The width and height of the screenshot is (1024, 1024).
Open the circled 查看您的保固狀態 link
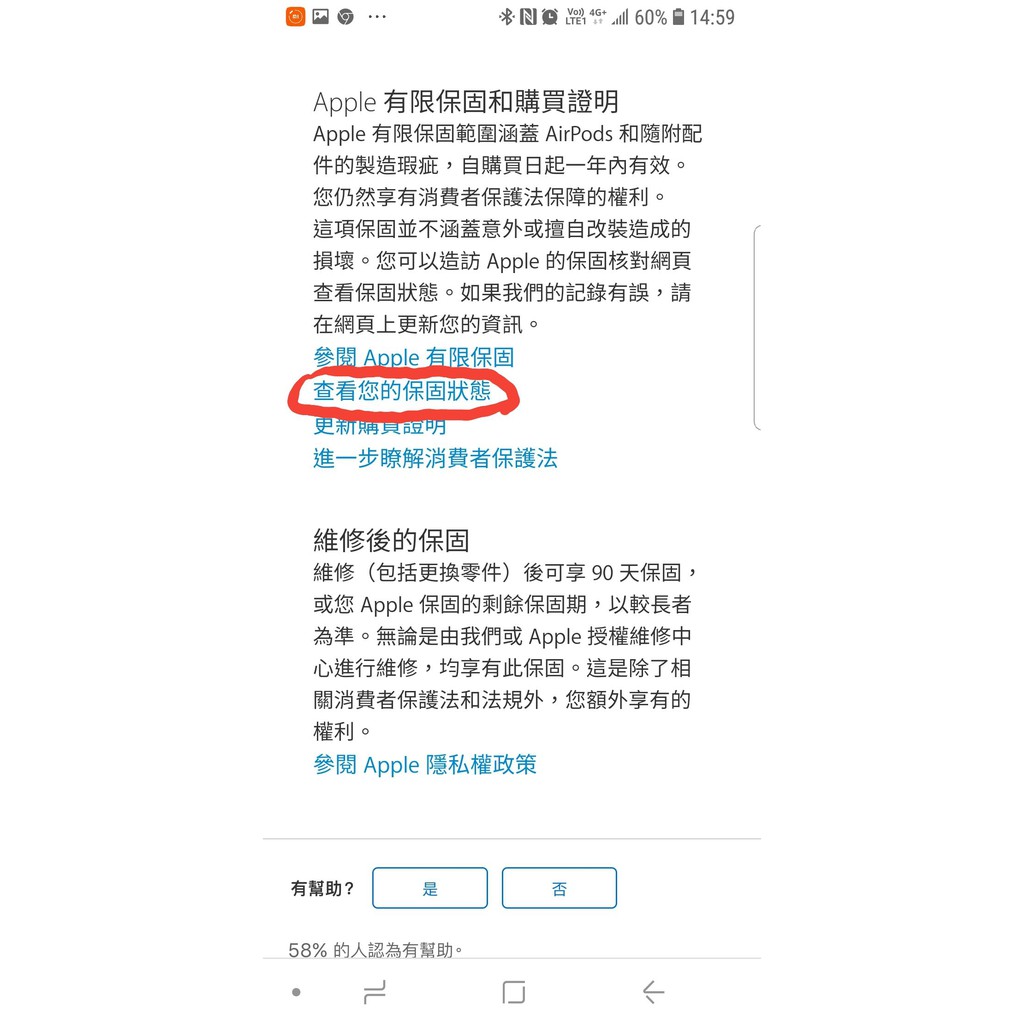coord(402,391)
